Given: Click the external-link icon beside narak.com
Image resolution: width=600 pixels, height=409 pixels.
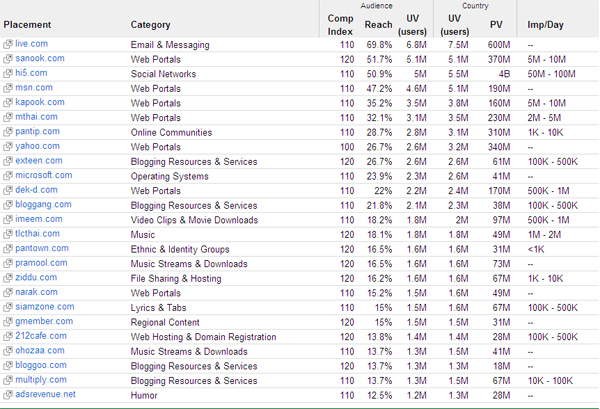Looking at the screenshot, I should 8,293.
